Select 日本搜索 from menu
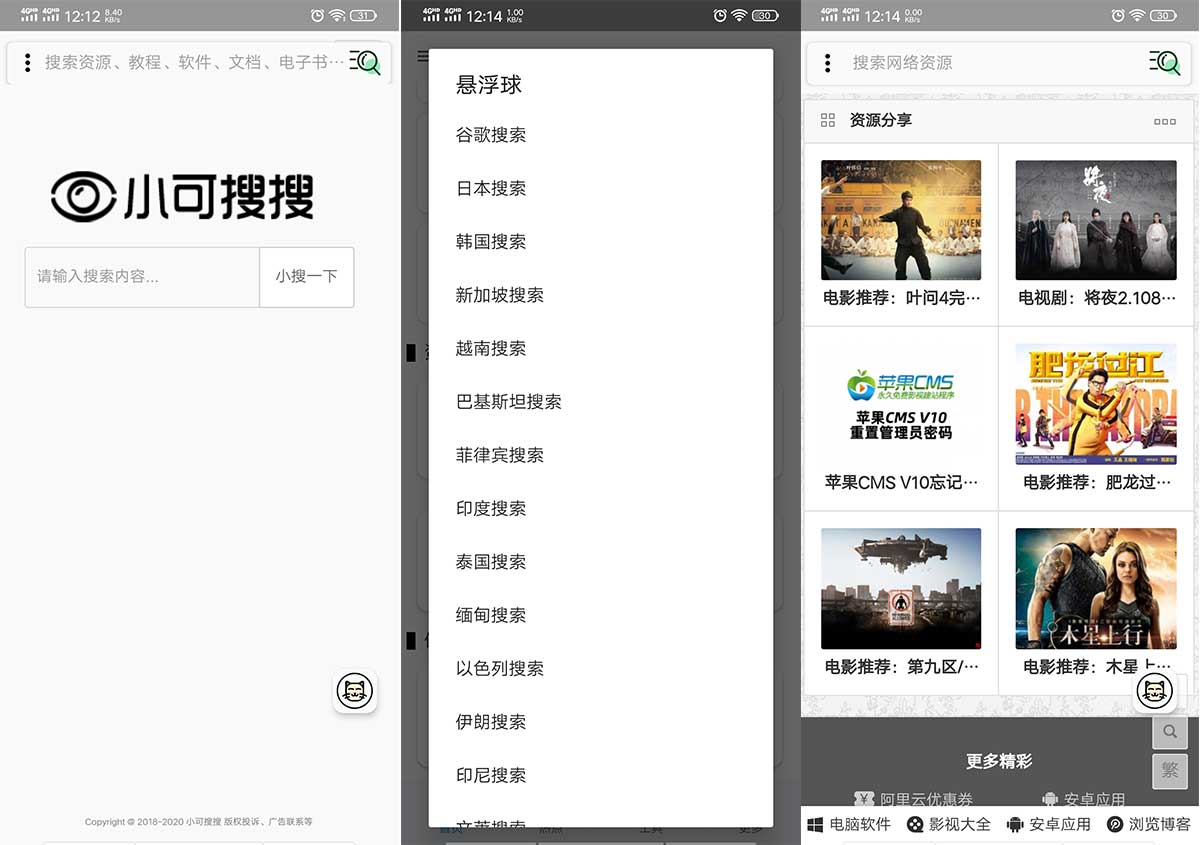The height and width of the screenshot is (845, 1200). 491,188
